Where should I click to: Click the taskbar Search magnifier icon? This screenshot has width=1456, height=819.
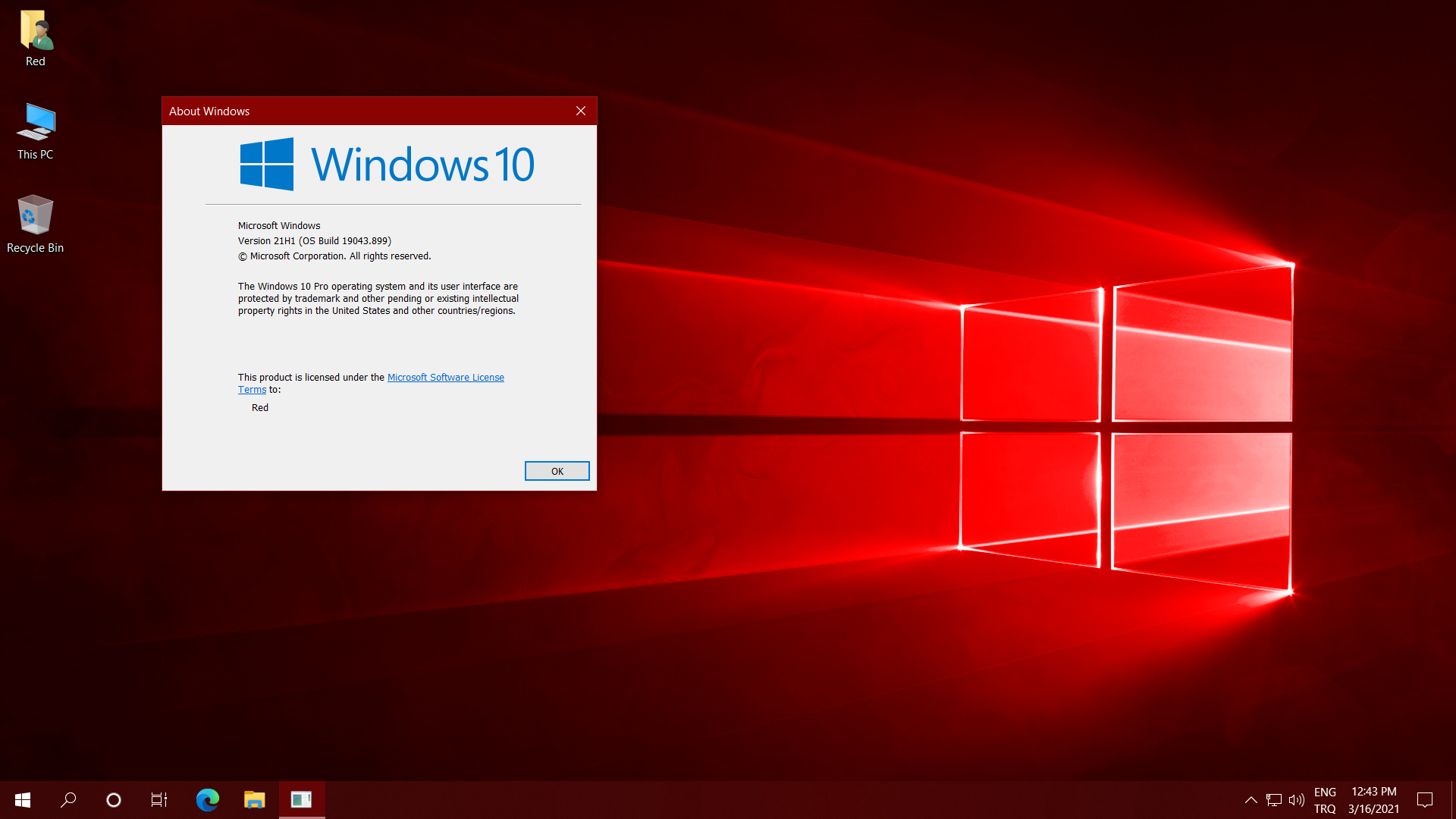[x=68, y=800]
